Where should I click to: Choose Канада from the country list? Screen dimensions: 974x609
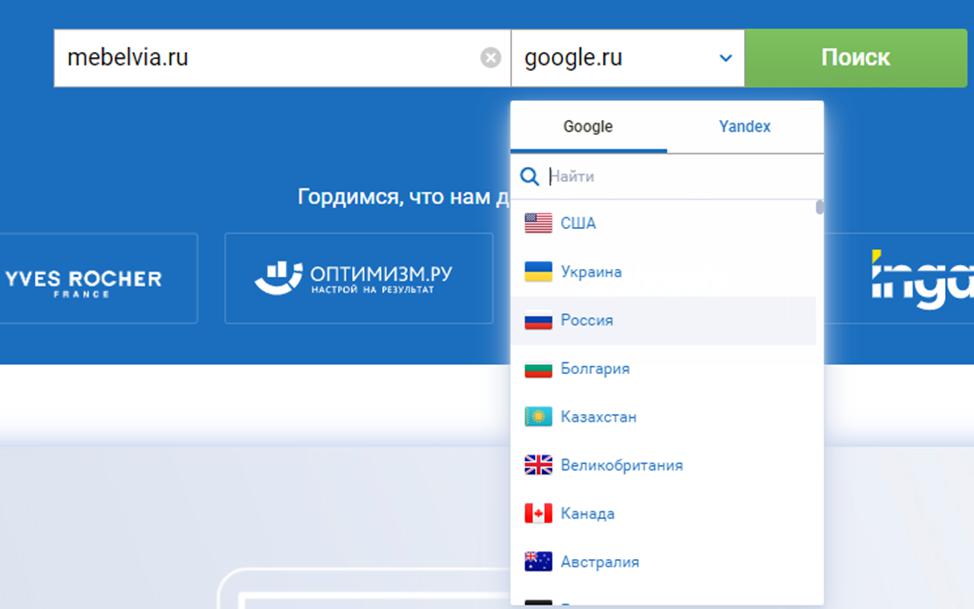pyautogui.click(x=663, y=513)
